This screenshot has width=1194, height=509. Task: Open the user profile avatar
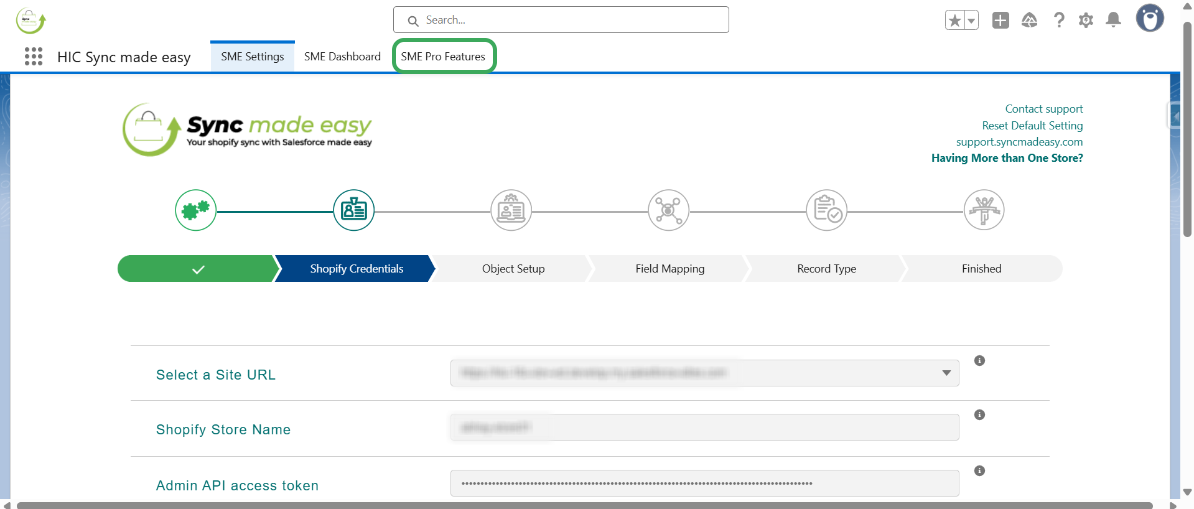(1150, 18)
